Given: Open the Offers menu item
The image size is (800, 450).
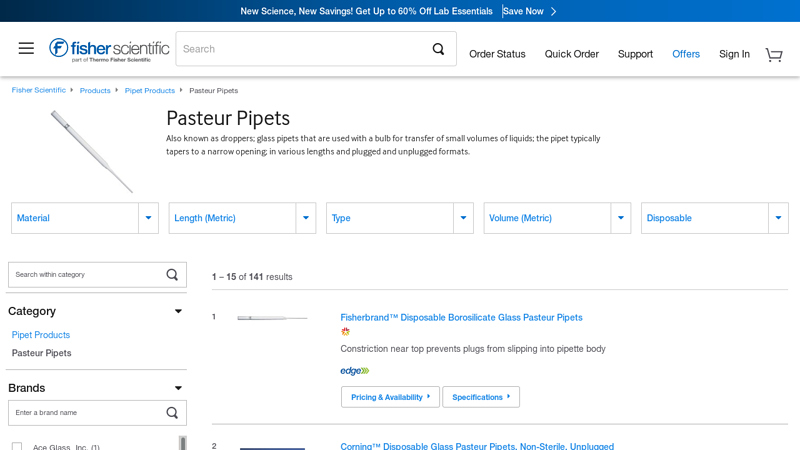Looking at the screenshot, I should 686,54.
